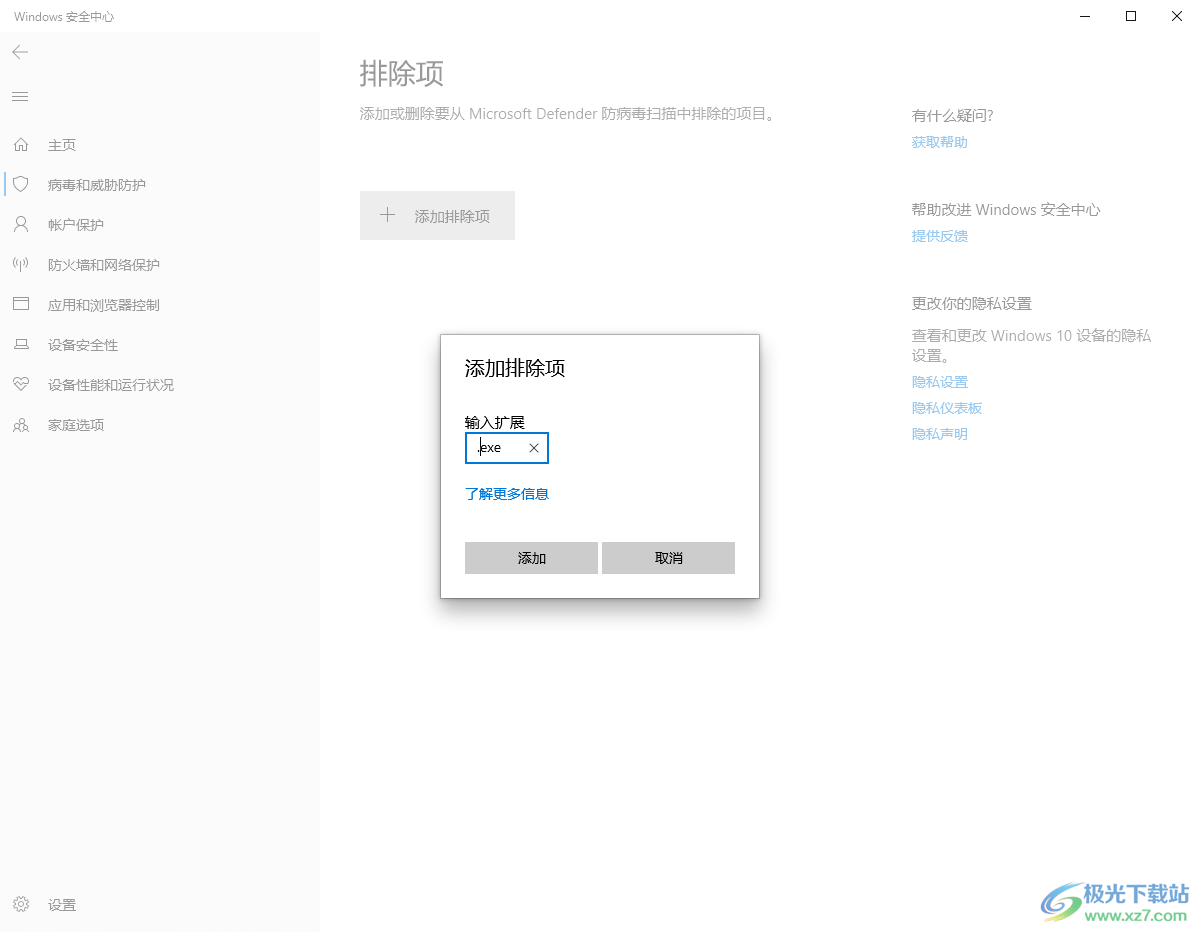Close the Windows 安全中心 window
Screen dimensions: 1200x932
point(1177,16)
